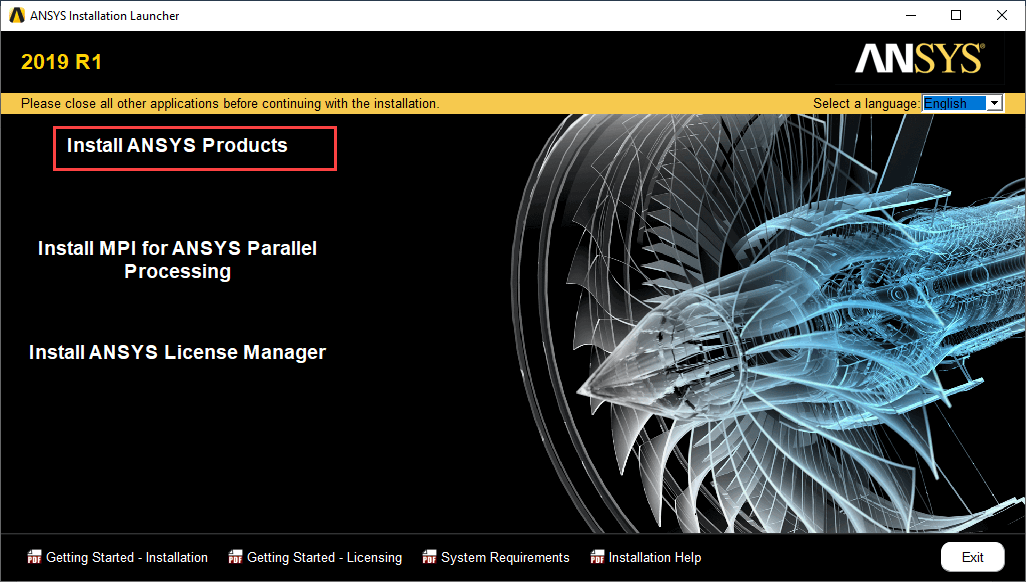The width and height of the screenshot is (1026, 582).
Task: Choose Install MPI for ANSYS Parallel Processing
Action: (x=177, y=260)
